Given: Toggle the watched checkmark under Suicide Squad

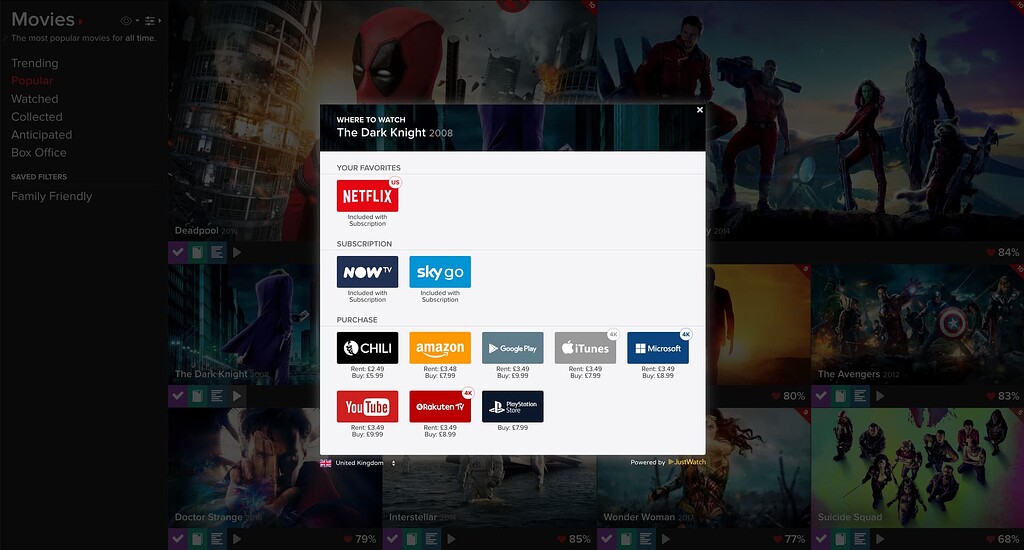Looking at the screenshot, I should [x=821, y=539].
